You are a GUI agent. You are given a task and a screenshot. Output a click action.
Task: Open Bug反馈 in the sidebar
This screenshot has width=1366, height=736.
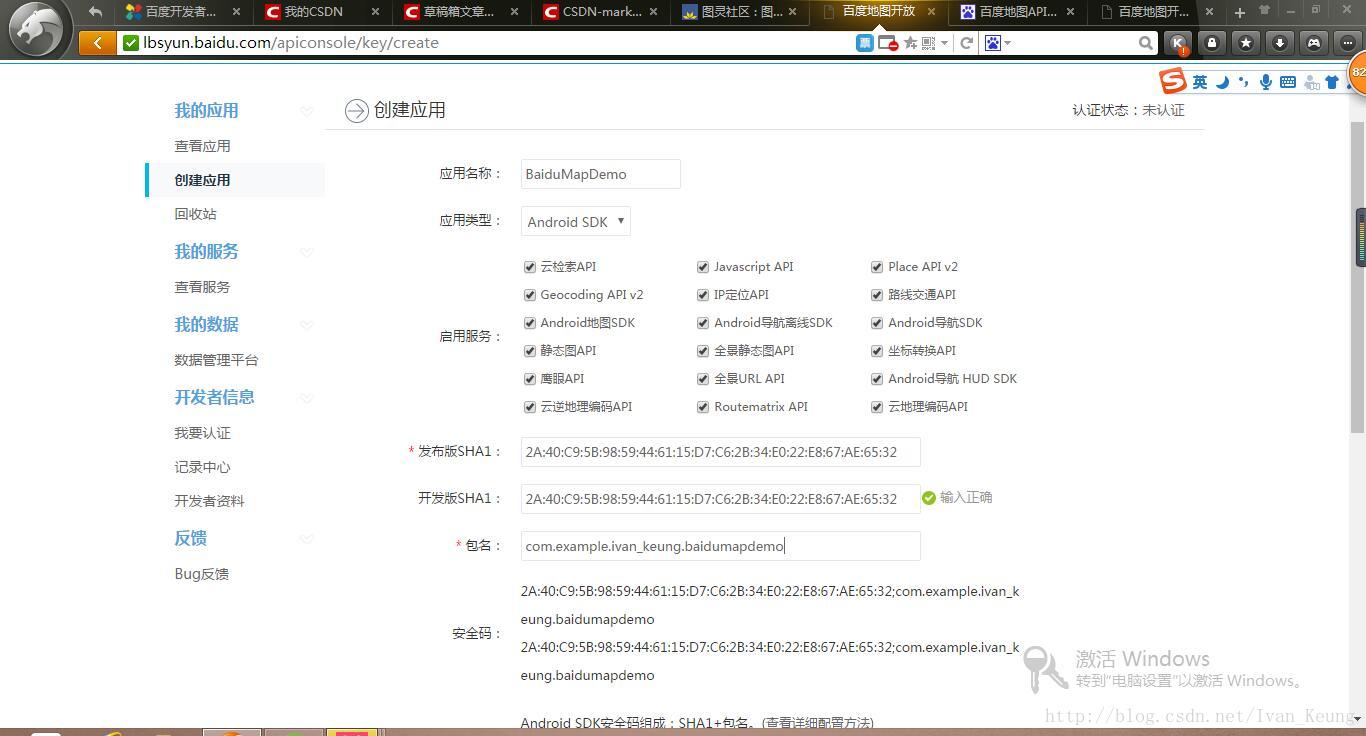point(201,574)
